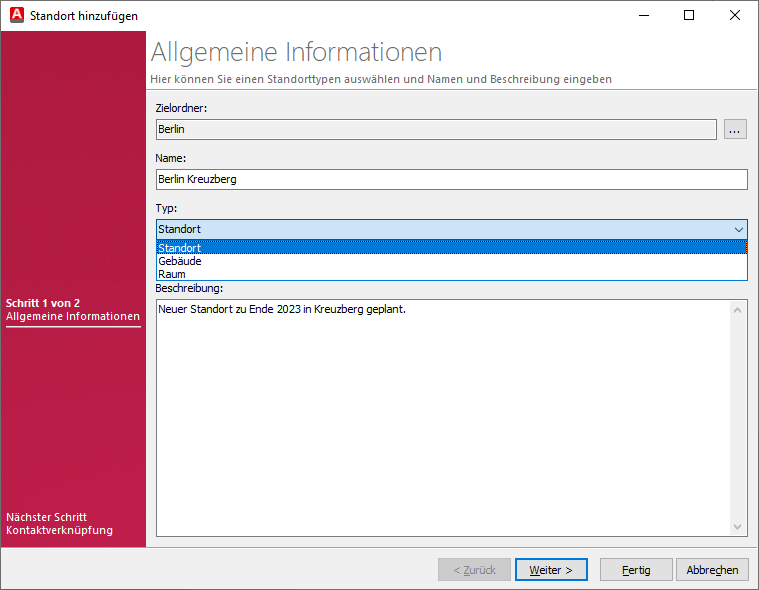Select Allgemeine Informationen step in sidebar

73,316
